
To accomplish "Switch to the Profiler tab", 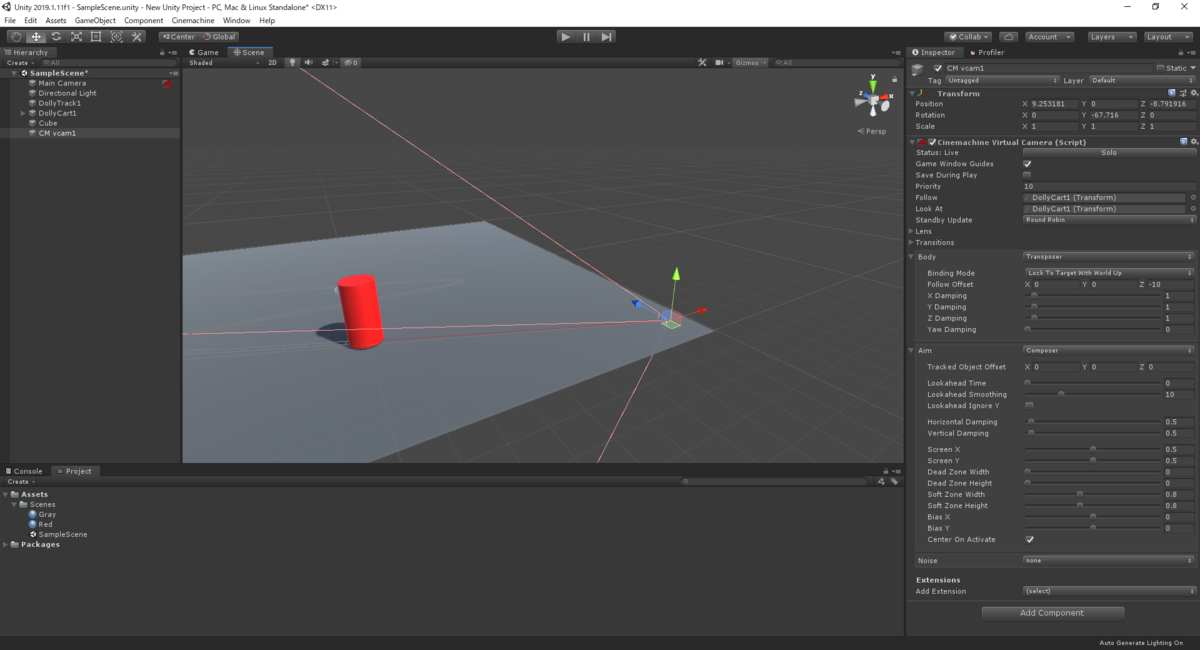I will pyautogui.click(x=986, y=52).
